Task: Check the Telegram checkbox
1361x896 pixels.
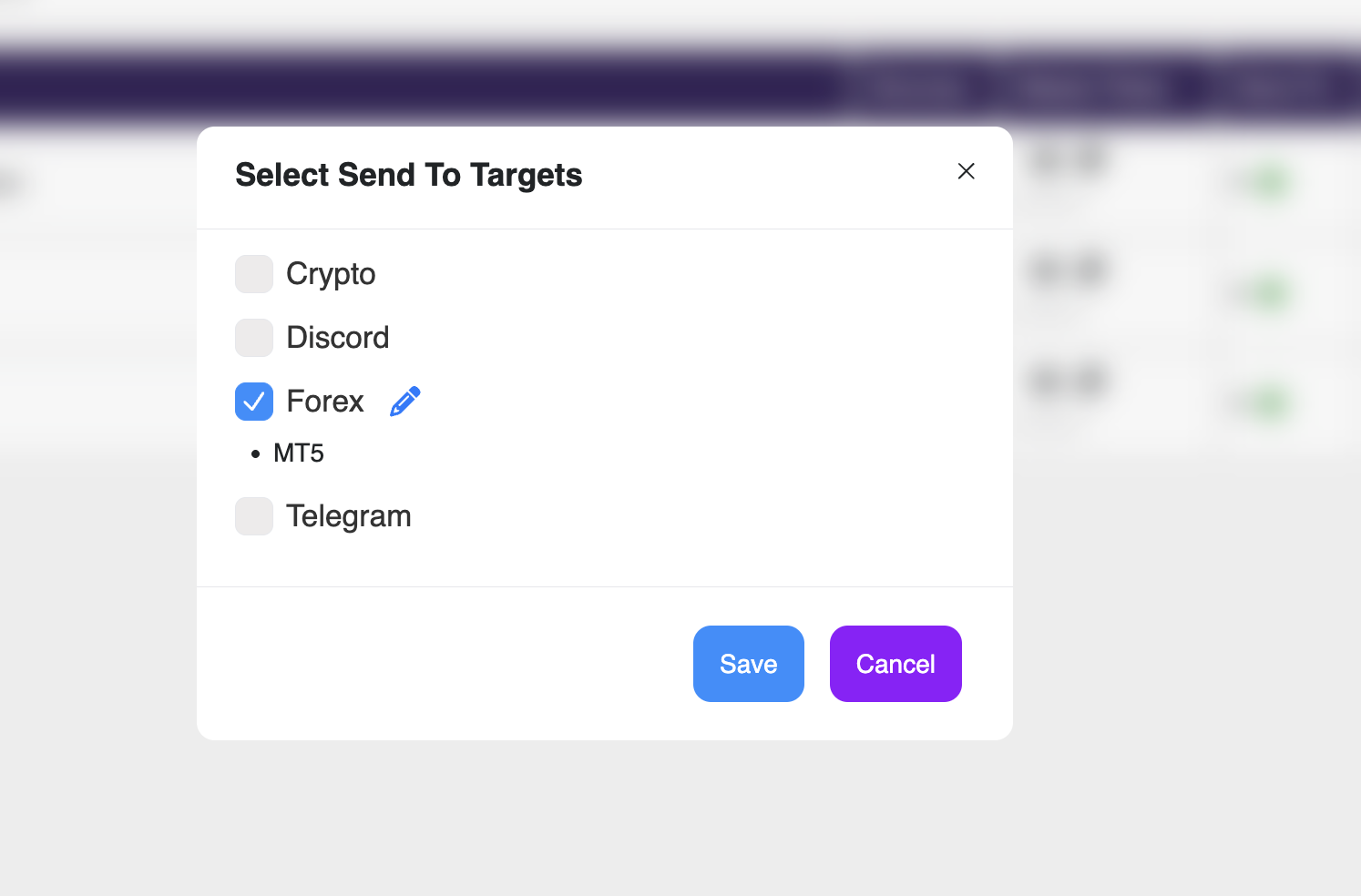Action: click(x=254, y=516)
